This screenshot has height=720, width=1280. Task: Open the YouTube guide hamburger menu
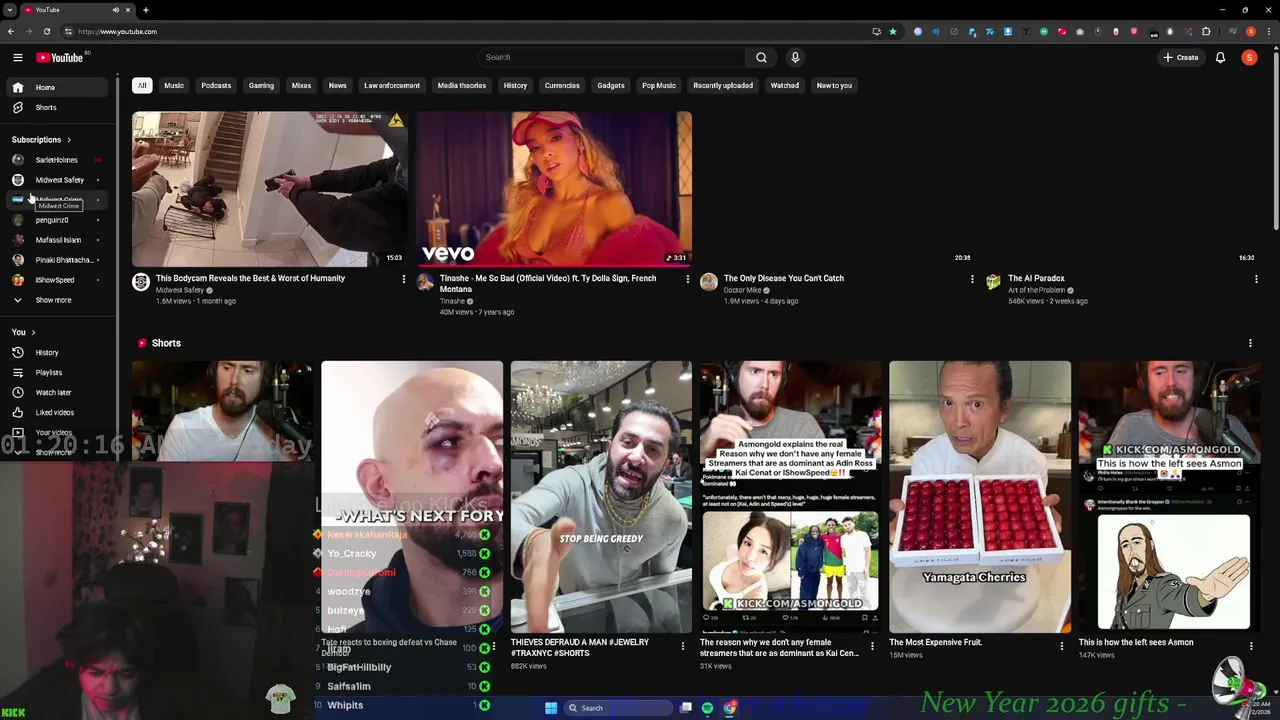pos(17,57)
